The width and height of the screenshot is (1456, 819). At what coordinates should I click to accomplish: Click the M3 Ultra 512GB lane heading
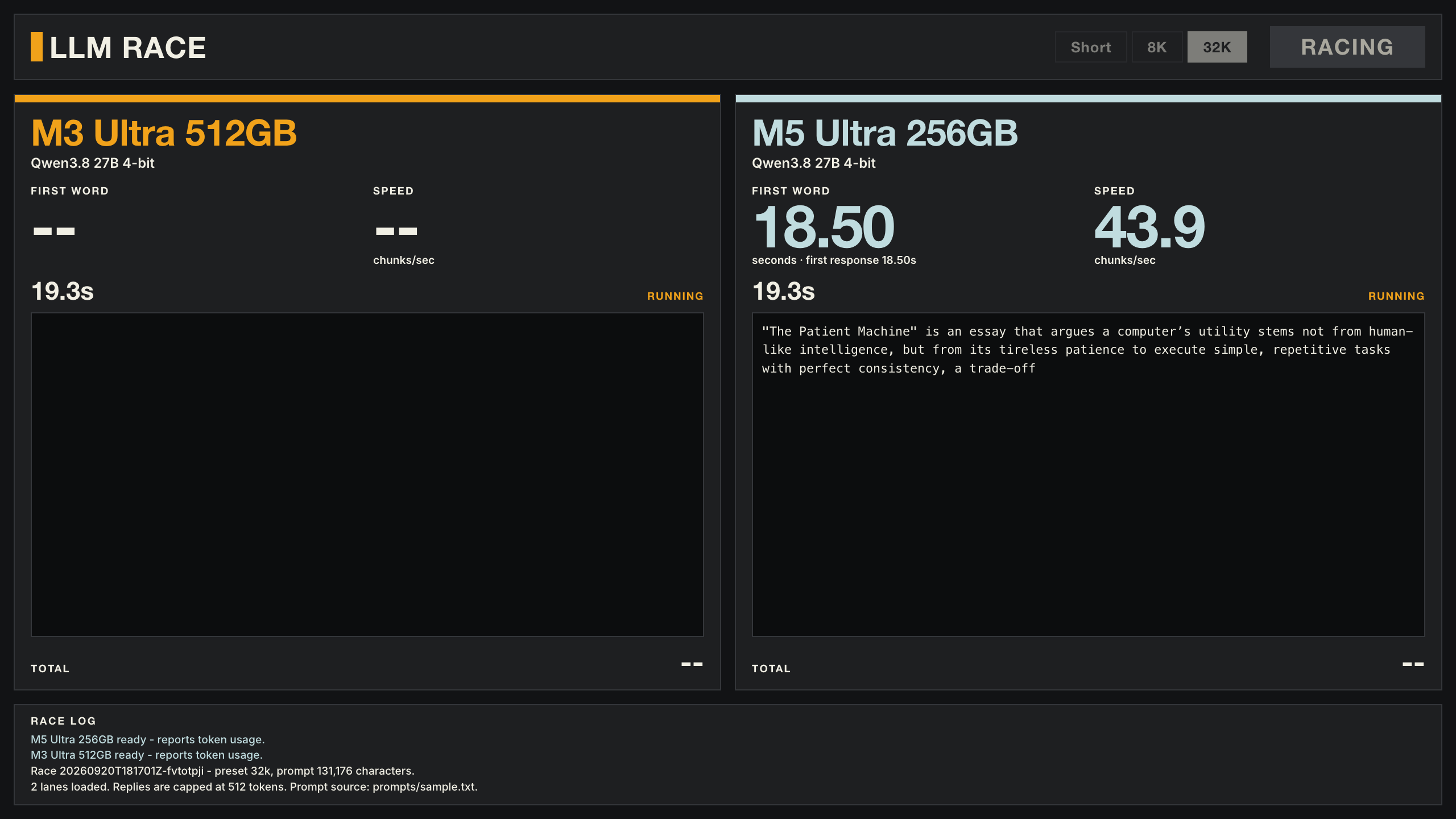click(164, 133)
